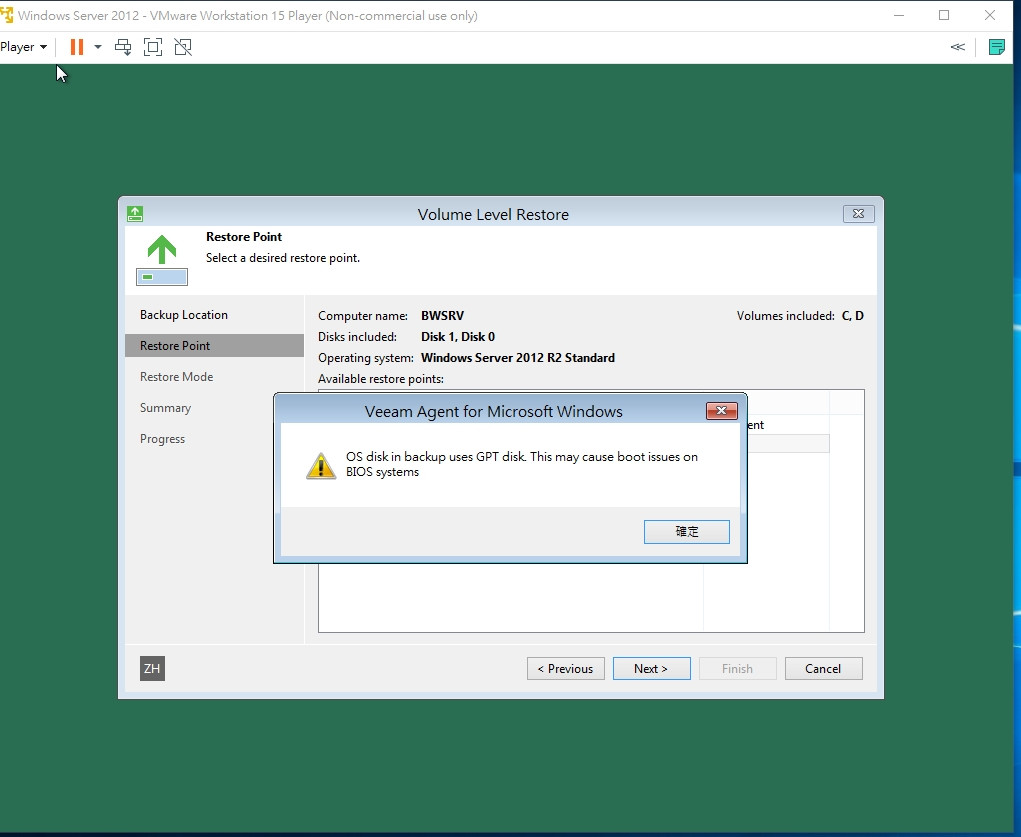Select the Restore Mode step

click(x=176, y=377)
